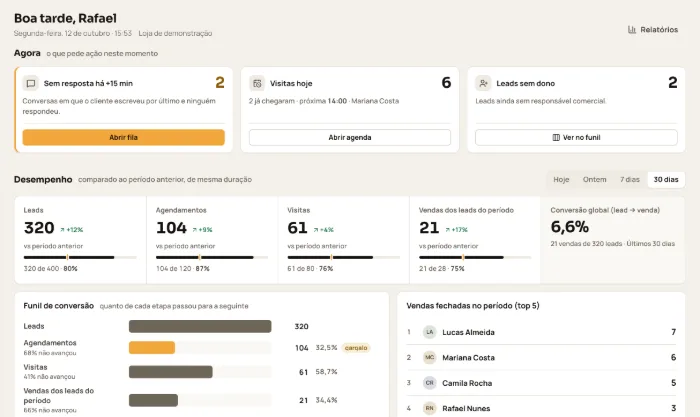
Task: Click the calendar icon in Visitas hoje card
Action: click(257, 83)
